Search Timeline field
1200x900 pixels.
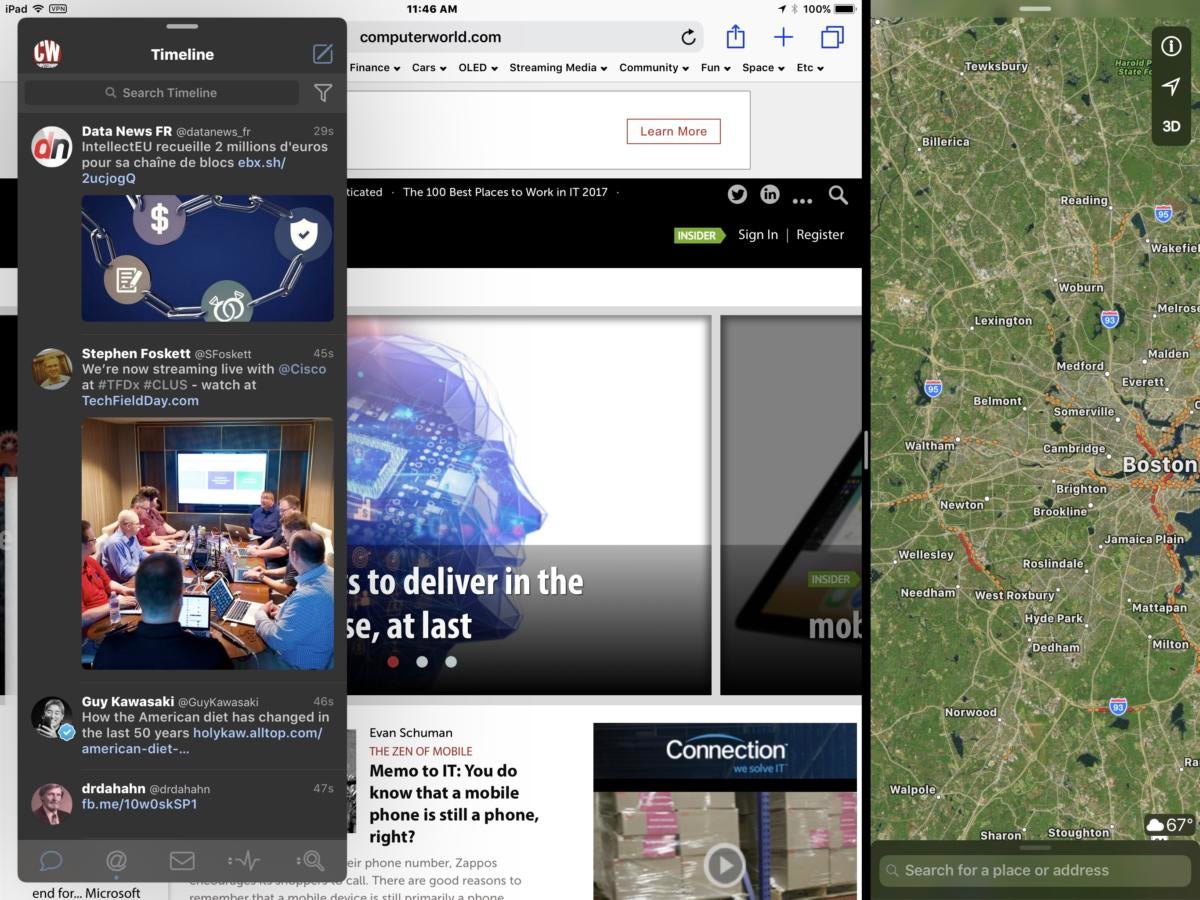[x=162, y=93]
